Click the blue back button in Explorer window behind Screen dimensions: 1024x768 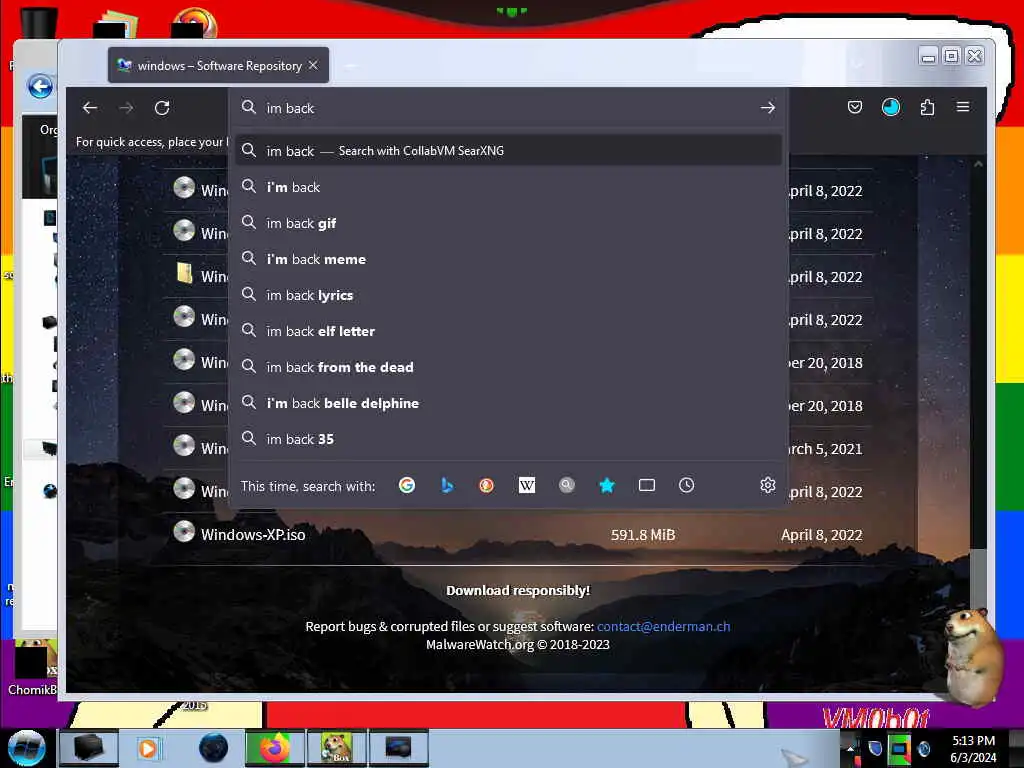pos(40,86)
